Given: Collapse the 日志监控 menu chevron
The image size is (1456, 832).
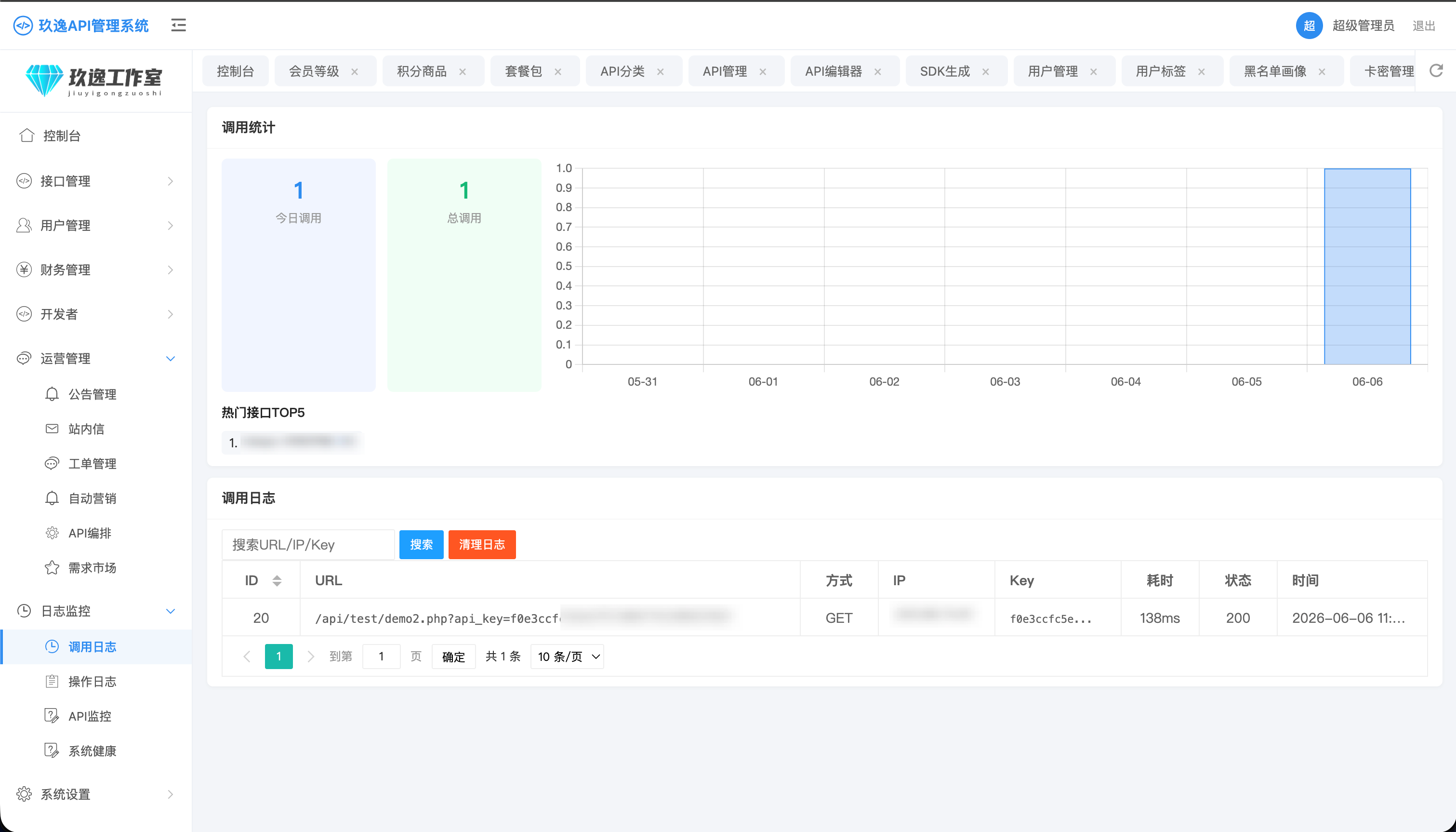Looking at the screenshot, I should coord(170,611).
